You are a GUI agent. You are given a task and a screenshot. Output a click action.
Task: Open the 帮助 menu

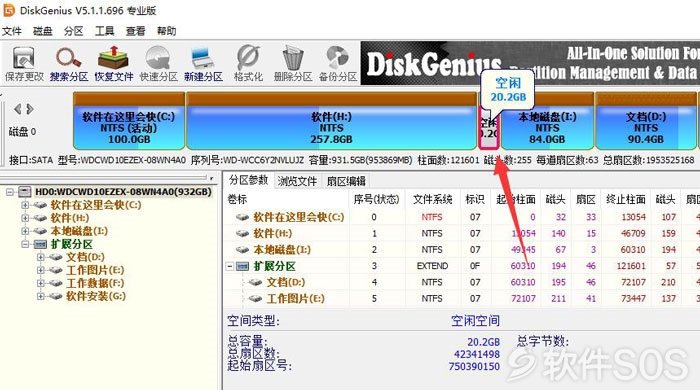[x=167, y=31]
